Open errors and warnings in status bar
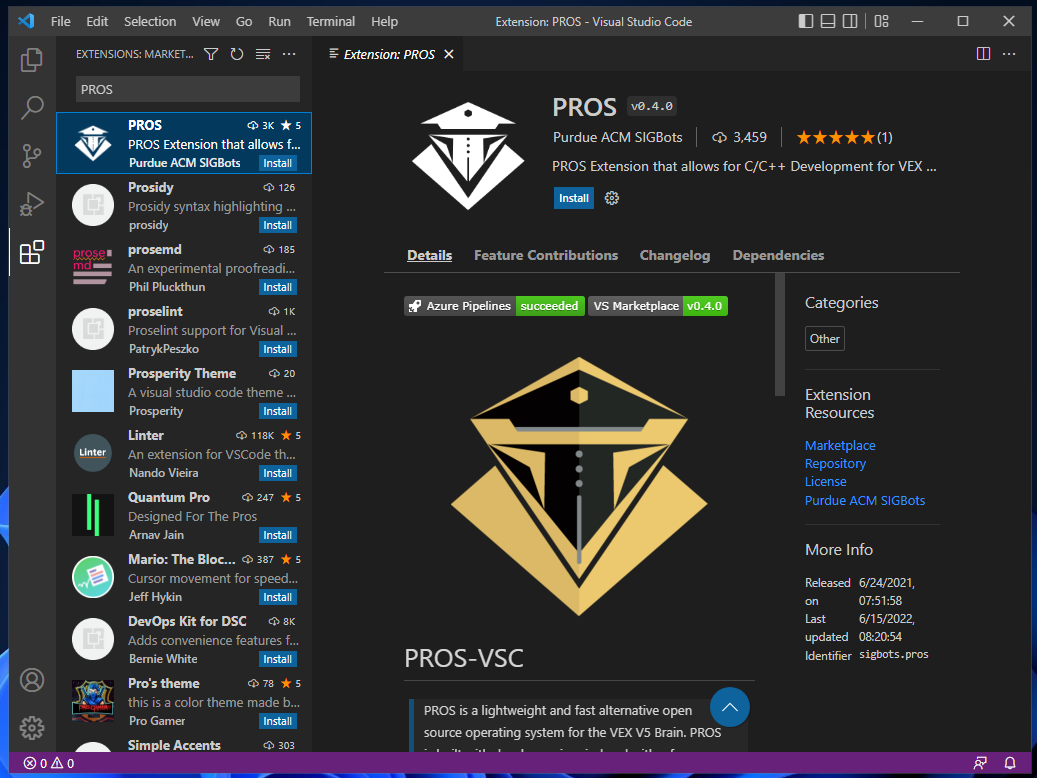Image resolution: width=1037 pixels, height=778 pixels. tap(49, 763)
